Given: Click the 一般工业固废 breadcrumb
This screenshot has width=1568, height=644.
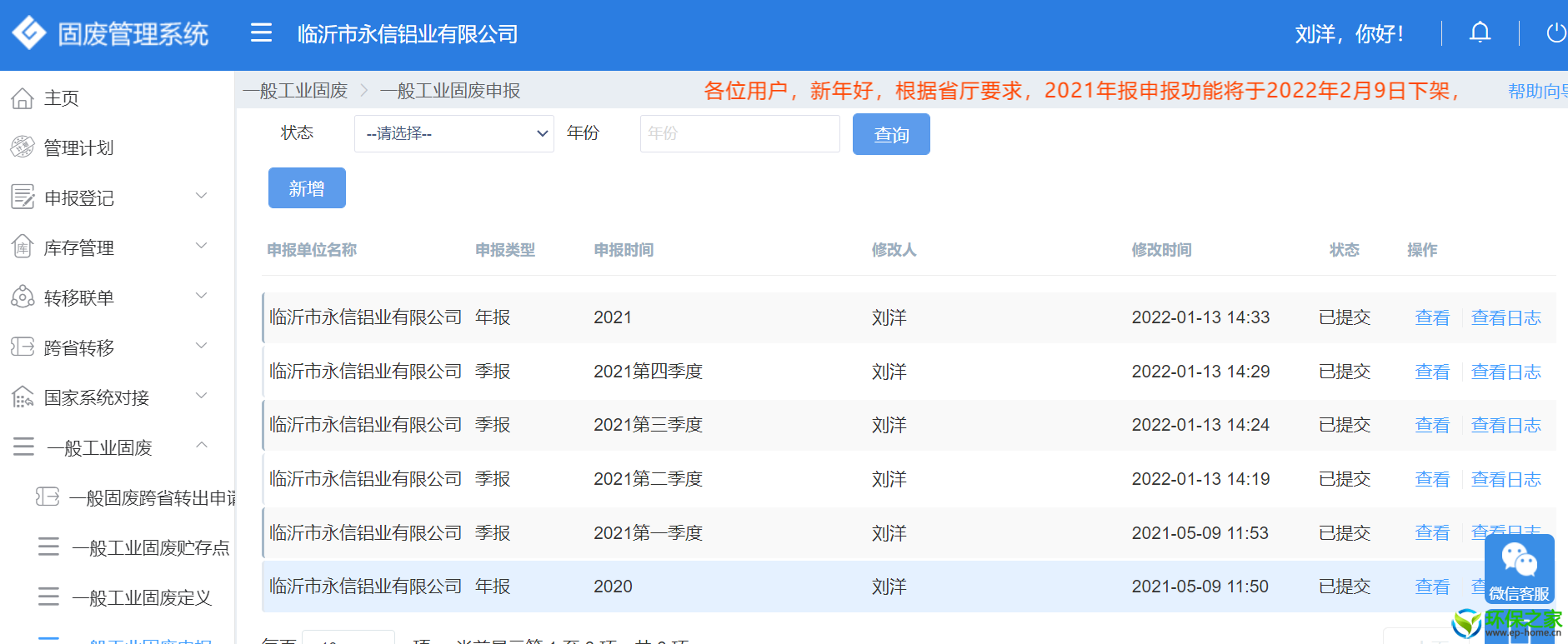Looking at the screenshot, I should pyautogui.click(x=295, y=91).
